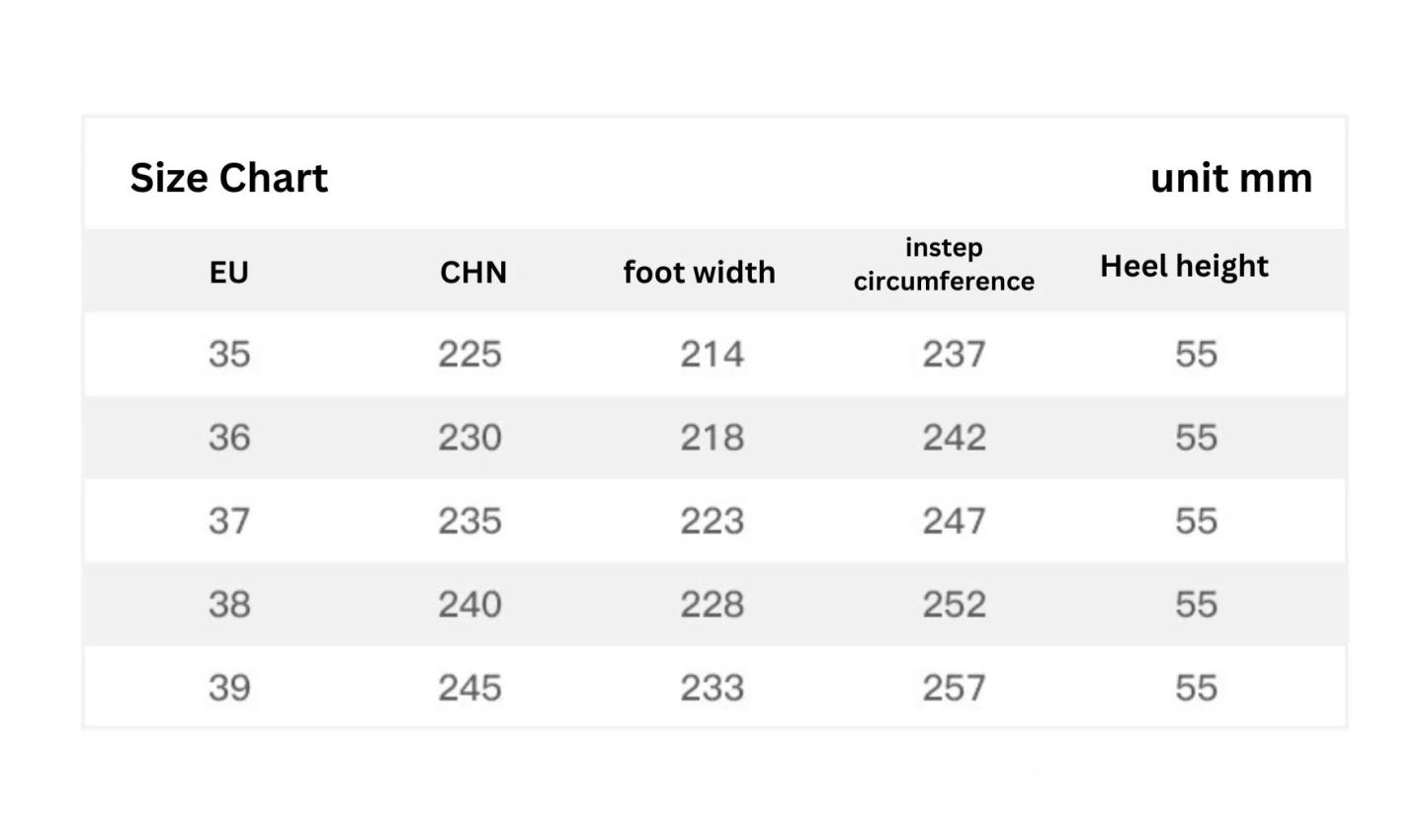The image size is (1428, 840).
Task: Select CHN value 240
Action: (x=470, y=604)
